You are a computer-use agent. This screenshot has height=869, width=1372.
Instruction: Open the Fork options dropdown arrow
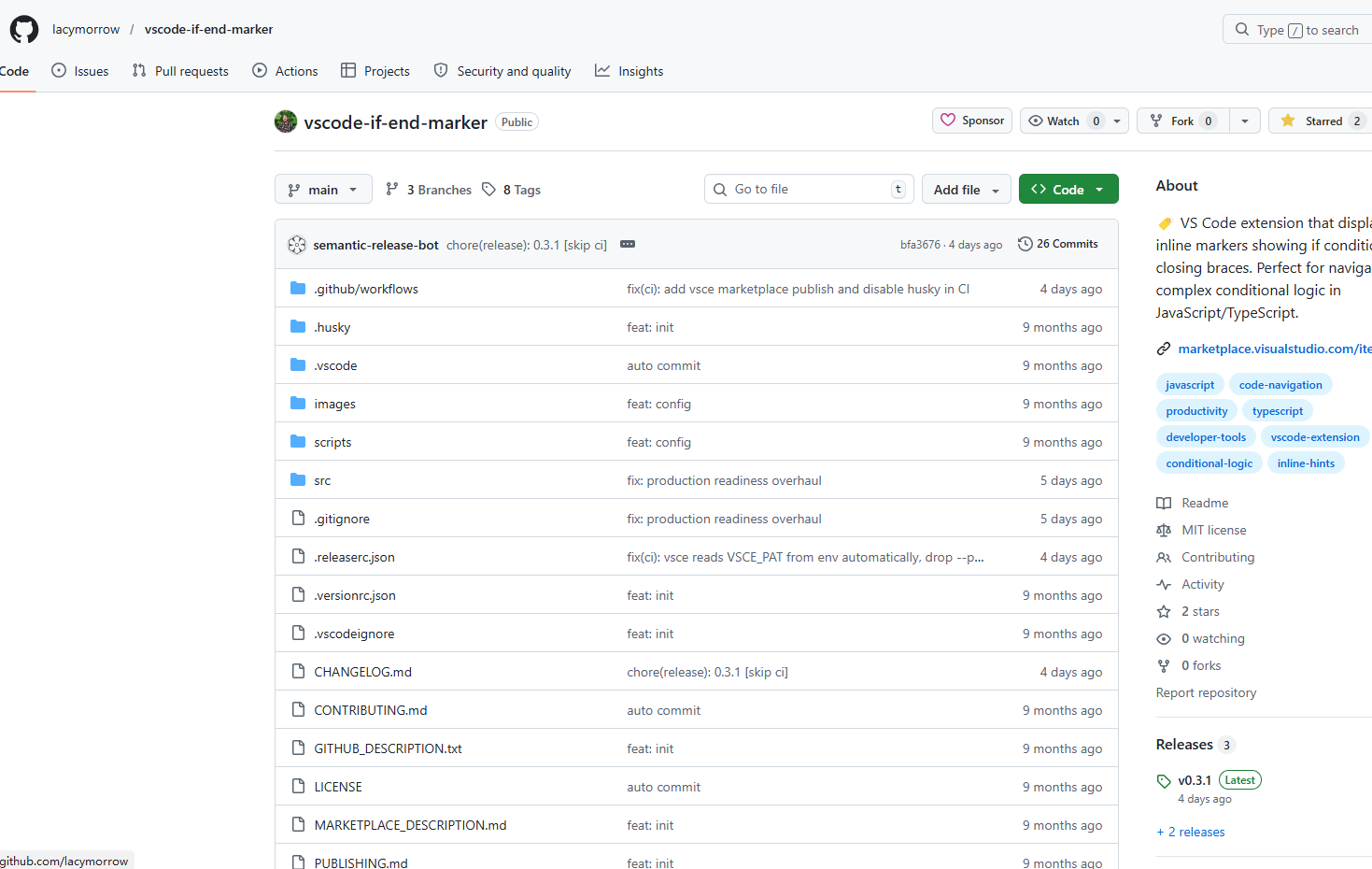click(1245, 121)
